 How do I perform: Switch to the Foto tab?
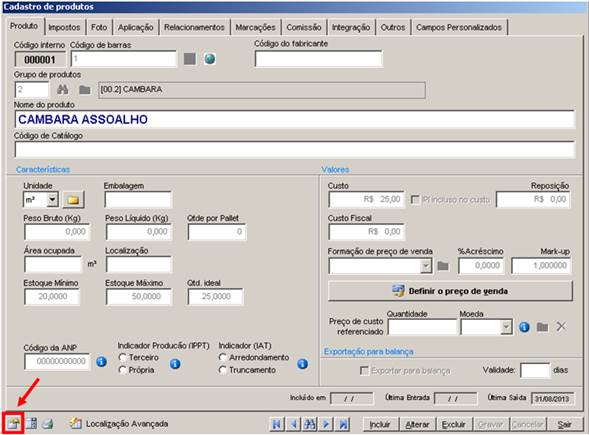pyautogui.click(x=99, y=27)
